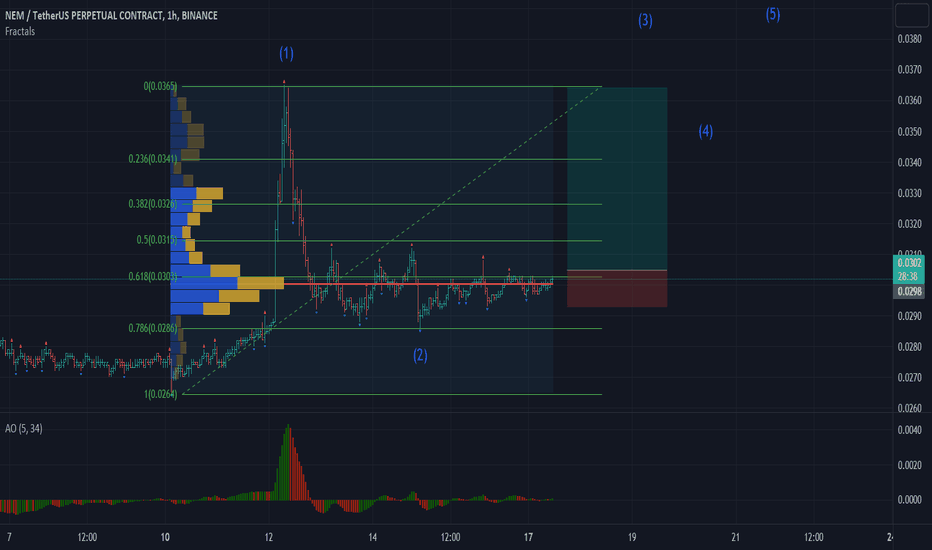932x550 pixels.
Task: Click the 0.0040 AO scale label
Action: (x=909, y=430)
